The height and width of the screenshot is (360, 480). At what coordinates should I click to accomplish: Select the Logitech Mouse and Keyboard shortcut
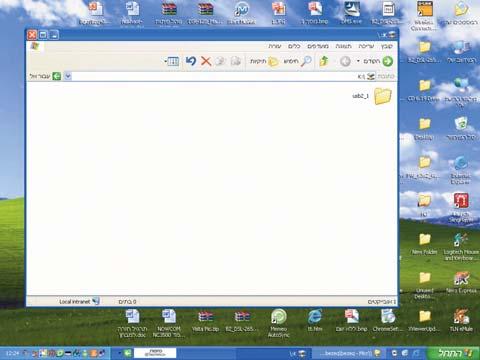[x=461, y=247]
